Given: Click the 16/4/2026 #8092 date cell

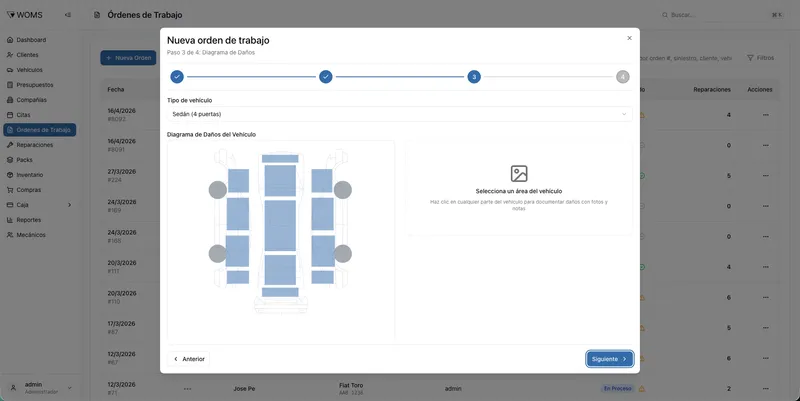Looking at the screenshot, I should (x=121, y=115).
